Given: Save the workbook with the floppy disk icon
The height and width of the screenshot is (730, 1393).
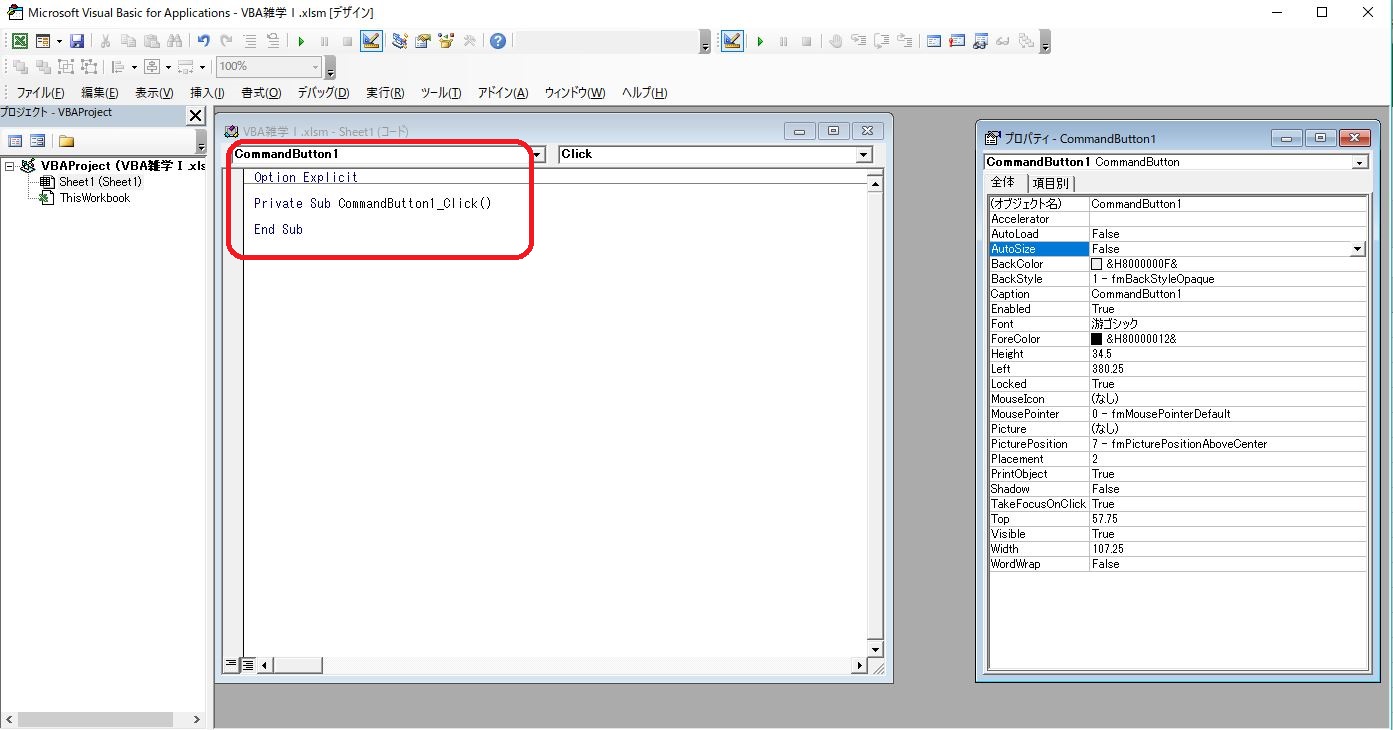Looking at the screenshot, I should point(77,41).
